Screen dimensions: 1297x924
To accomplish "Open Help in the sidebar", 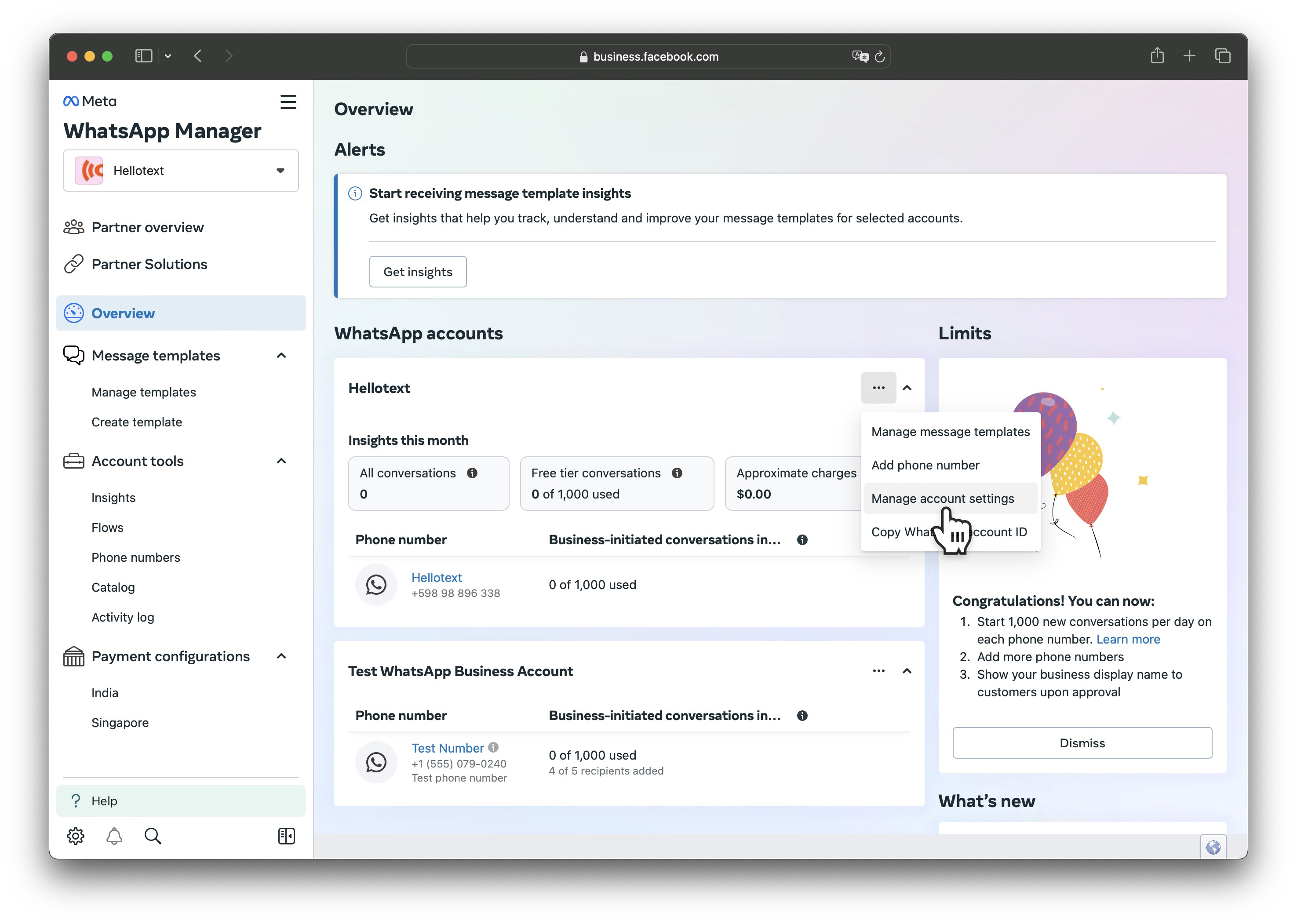I will (x=181, y=801).
